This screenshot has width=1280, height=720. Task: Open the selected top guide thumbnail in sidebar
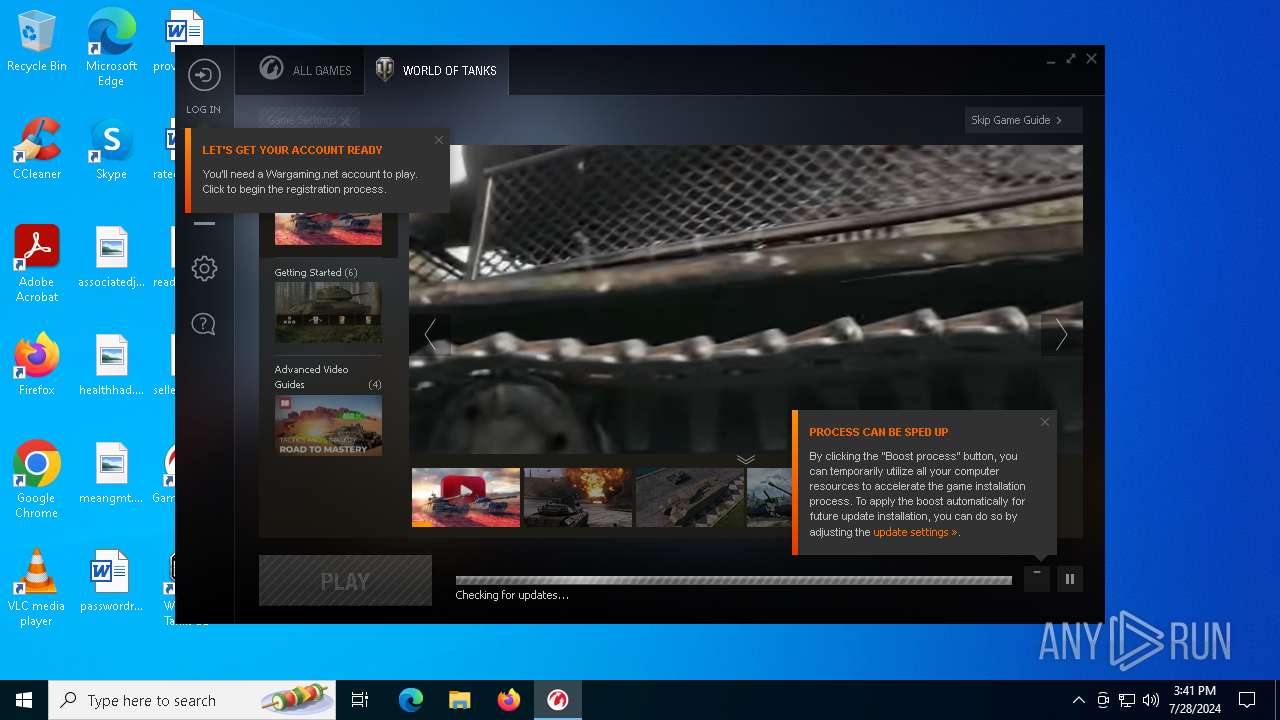pos(328,228)
